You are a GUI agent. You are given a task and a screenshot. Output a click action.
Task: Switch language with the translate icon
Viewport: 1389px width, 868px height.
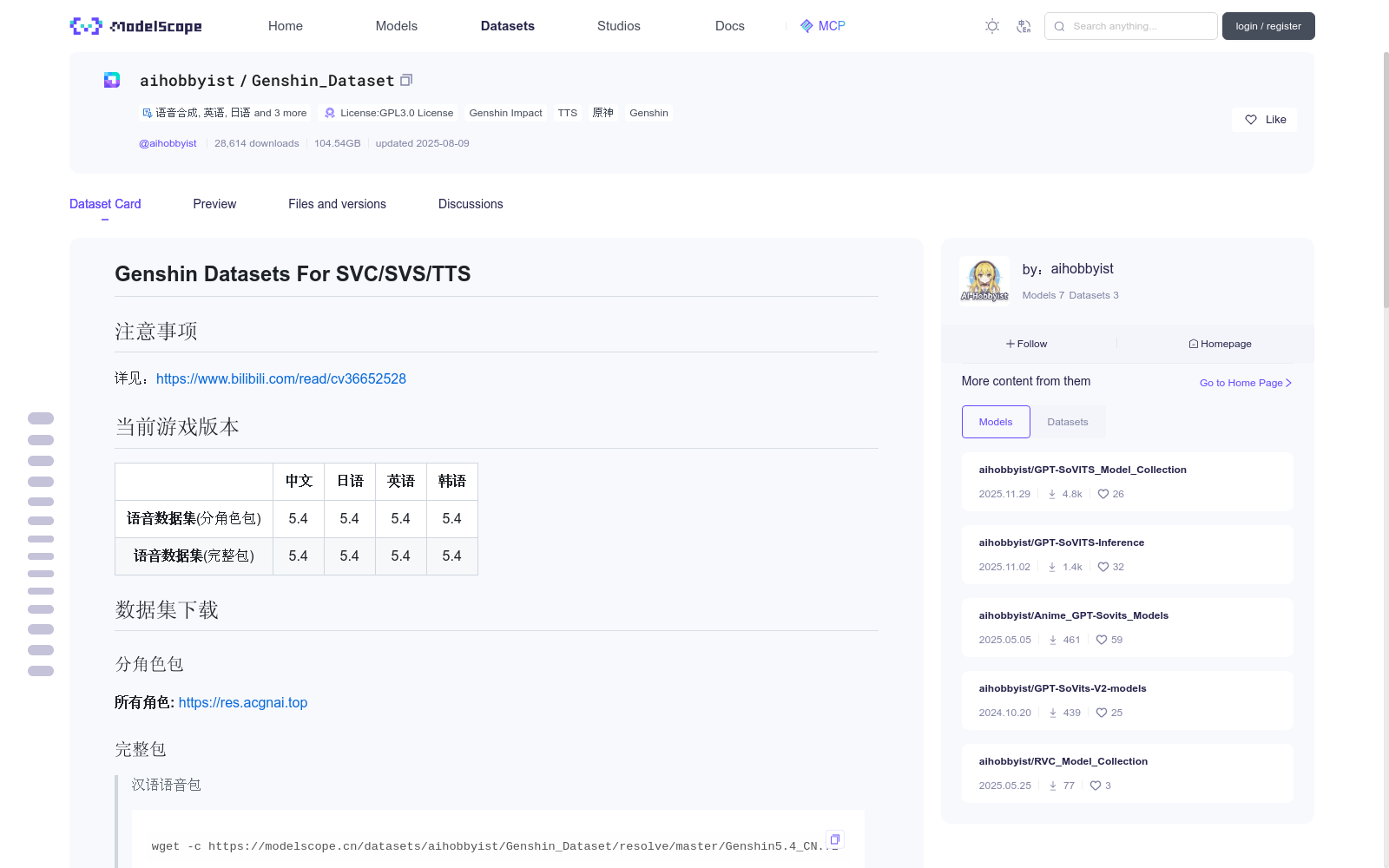point(1024,26)
